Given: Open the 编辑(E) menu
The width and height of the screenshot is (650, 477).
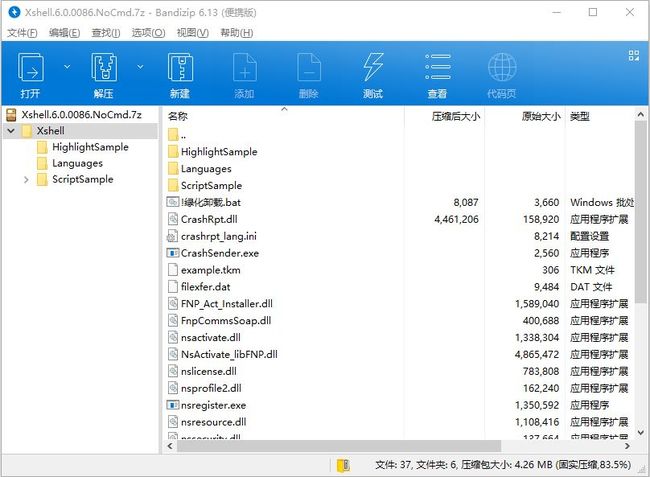Looking at the screenshot, I should [x=64, y=33].
